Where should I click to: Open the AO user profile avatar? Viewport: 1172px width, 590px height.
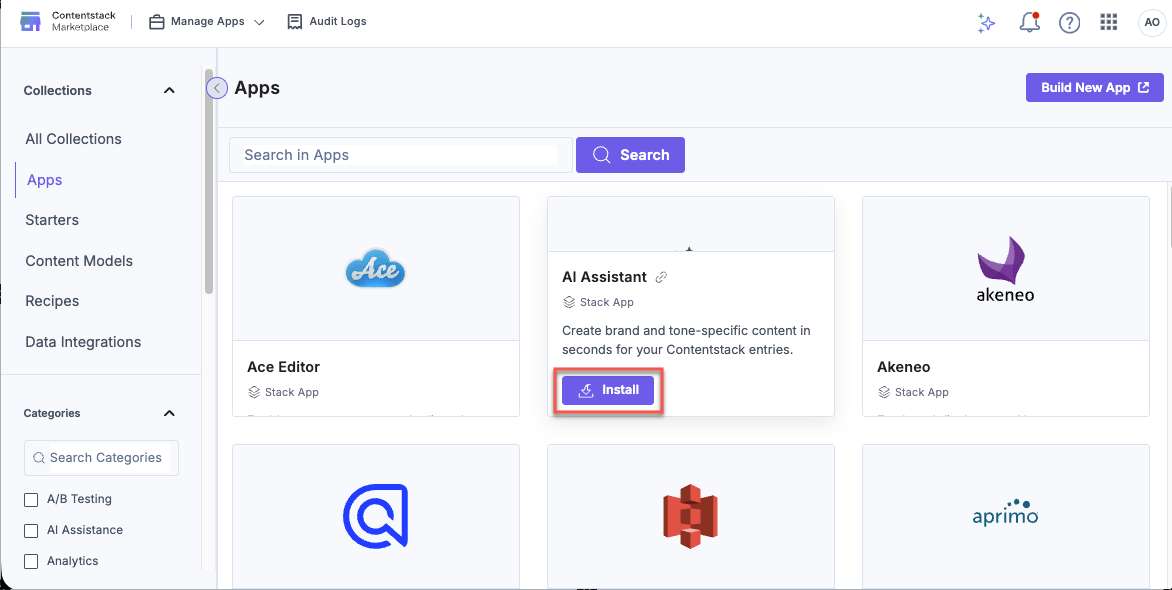[x=1150, y=23]
